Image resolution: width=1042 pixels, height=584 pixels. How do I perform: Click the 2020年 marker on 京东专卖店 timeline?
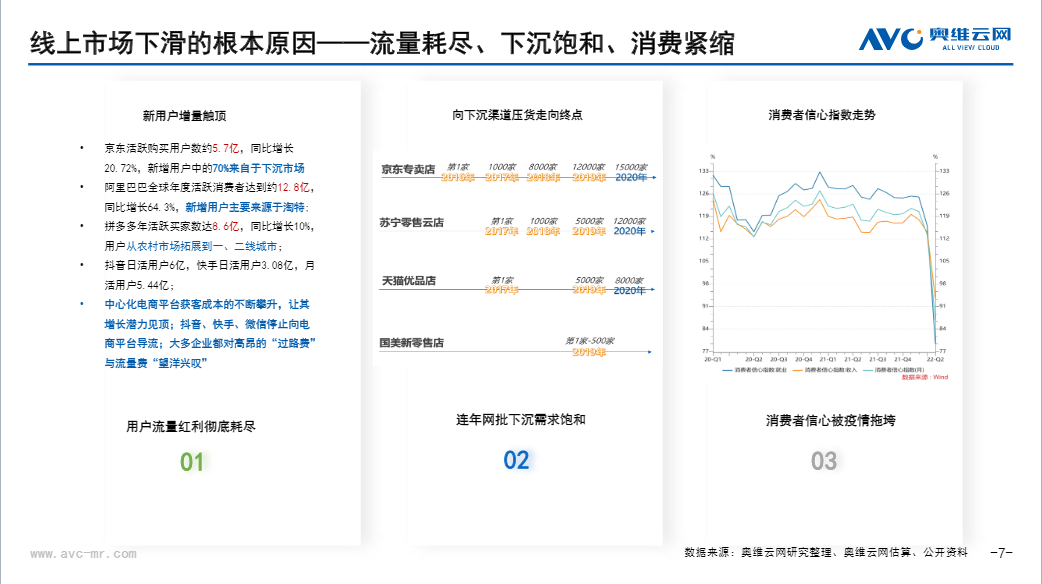[x=629, y=177]
